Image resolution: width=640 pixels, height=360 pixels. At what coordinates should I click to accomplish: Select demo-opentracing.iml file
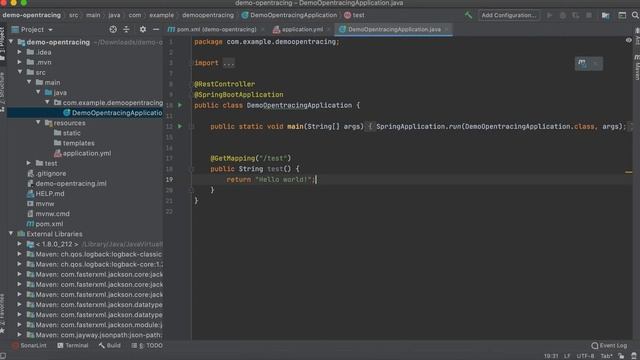(67, 184)
